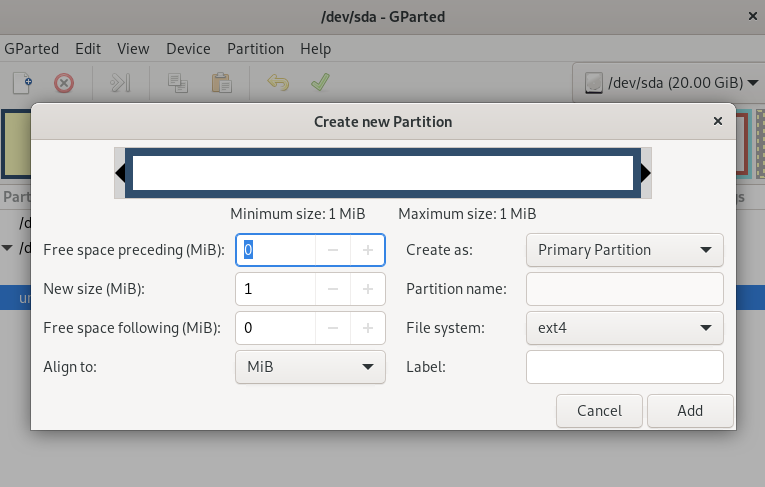Click the New partition toolbar icon
The width and height of the screenshot is (765, 487).
(x=22, y=82)
